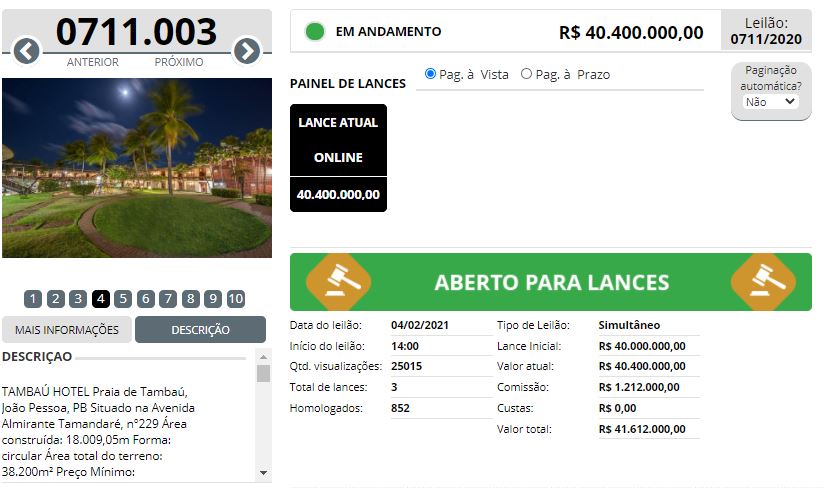Click the Lance Atual Online bid box
Viewport: 824px width, 488px height.
pyautogui.click(x=338, y=158)
